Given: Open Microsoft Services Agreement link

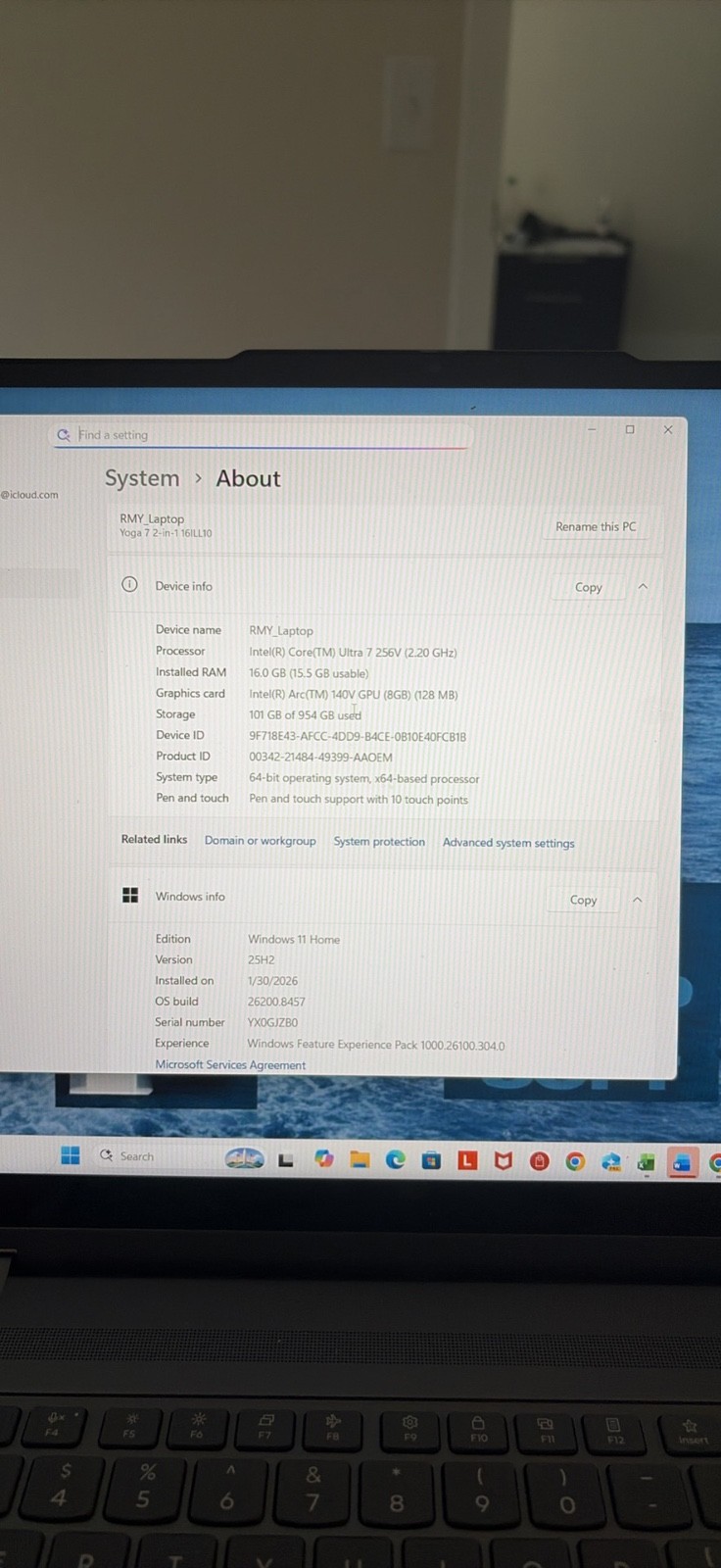Looking at the screenshot, I should 230,1065.
